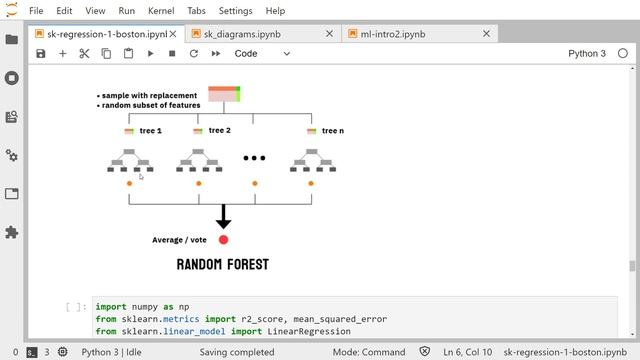The height and width of the screenshot is (360, 640).
Task: Open the Property Inspector gears icon
Action: [x=12, y=156]
